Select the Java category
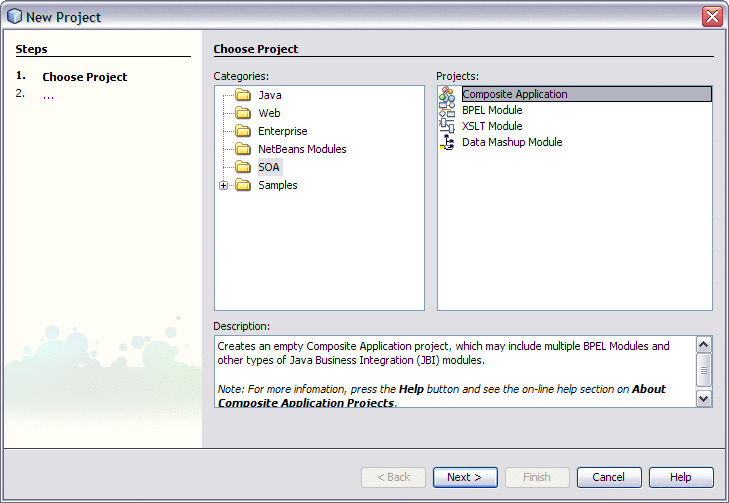 [x=270, y=95]
